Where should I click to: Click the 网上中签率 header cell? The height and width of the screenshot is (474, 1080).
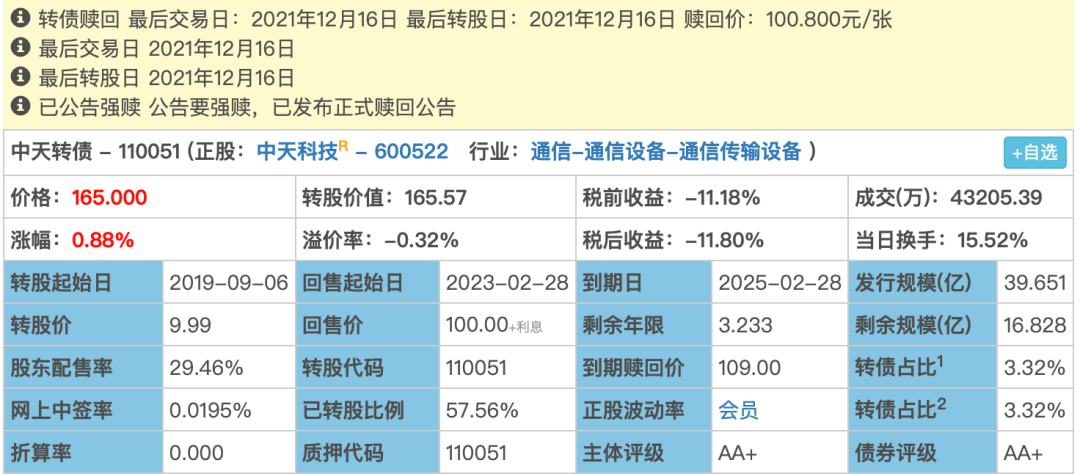pos(83,411)
